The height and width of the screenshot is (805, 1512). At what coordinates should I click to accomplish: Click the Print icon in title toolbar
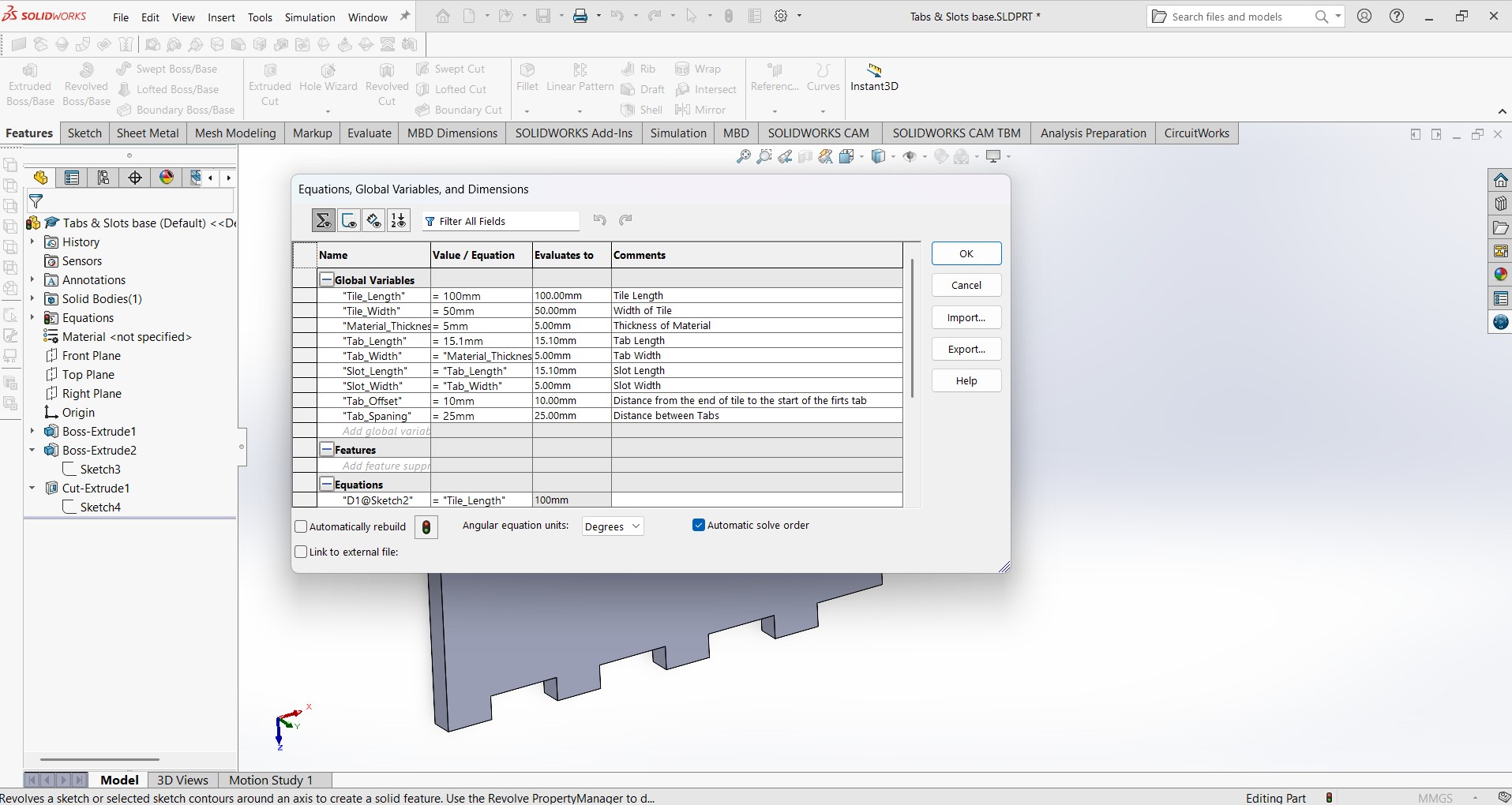pos(580,16)
